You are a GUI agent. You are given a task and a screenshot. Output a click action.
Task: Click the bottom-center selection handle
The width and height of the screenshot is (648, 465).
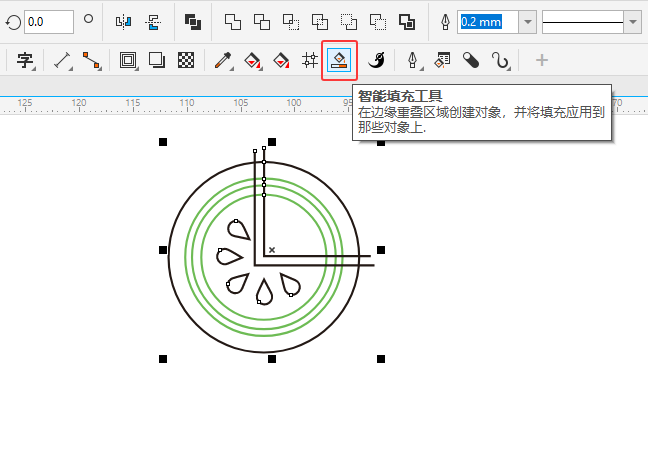pyautogui.click(x=272, y=359)
